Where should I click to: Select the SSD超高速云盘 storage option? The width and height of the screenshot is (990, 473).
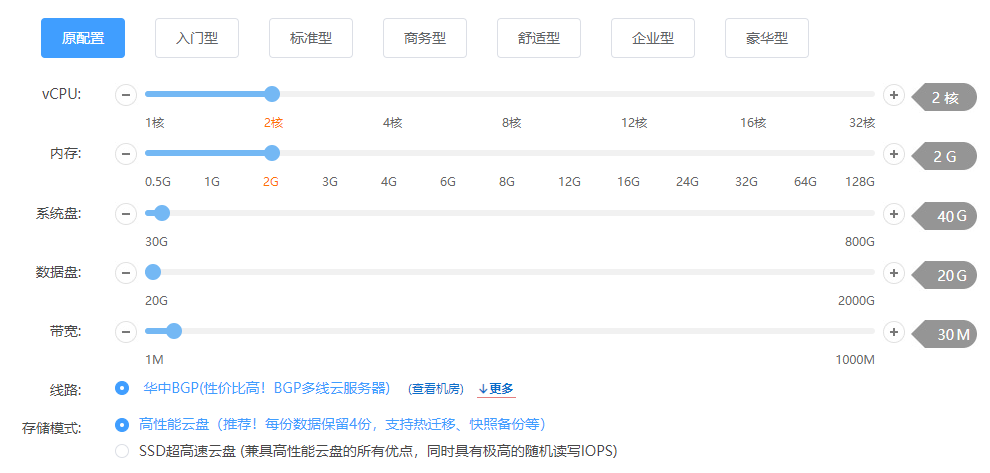coord(122,451)
